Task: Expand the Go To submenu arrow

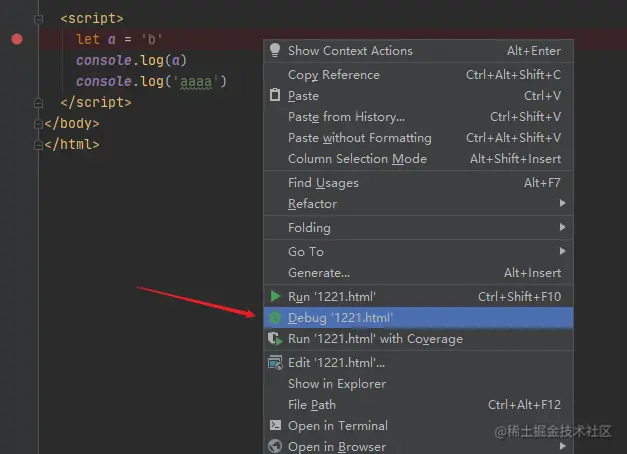Action: coord(562,251)
